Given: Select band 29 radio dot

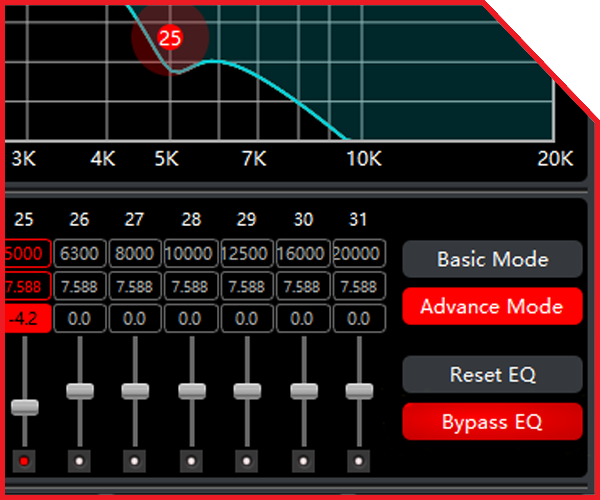Looking at the screenshot, I should (x=246, y=461).
